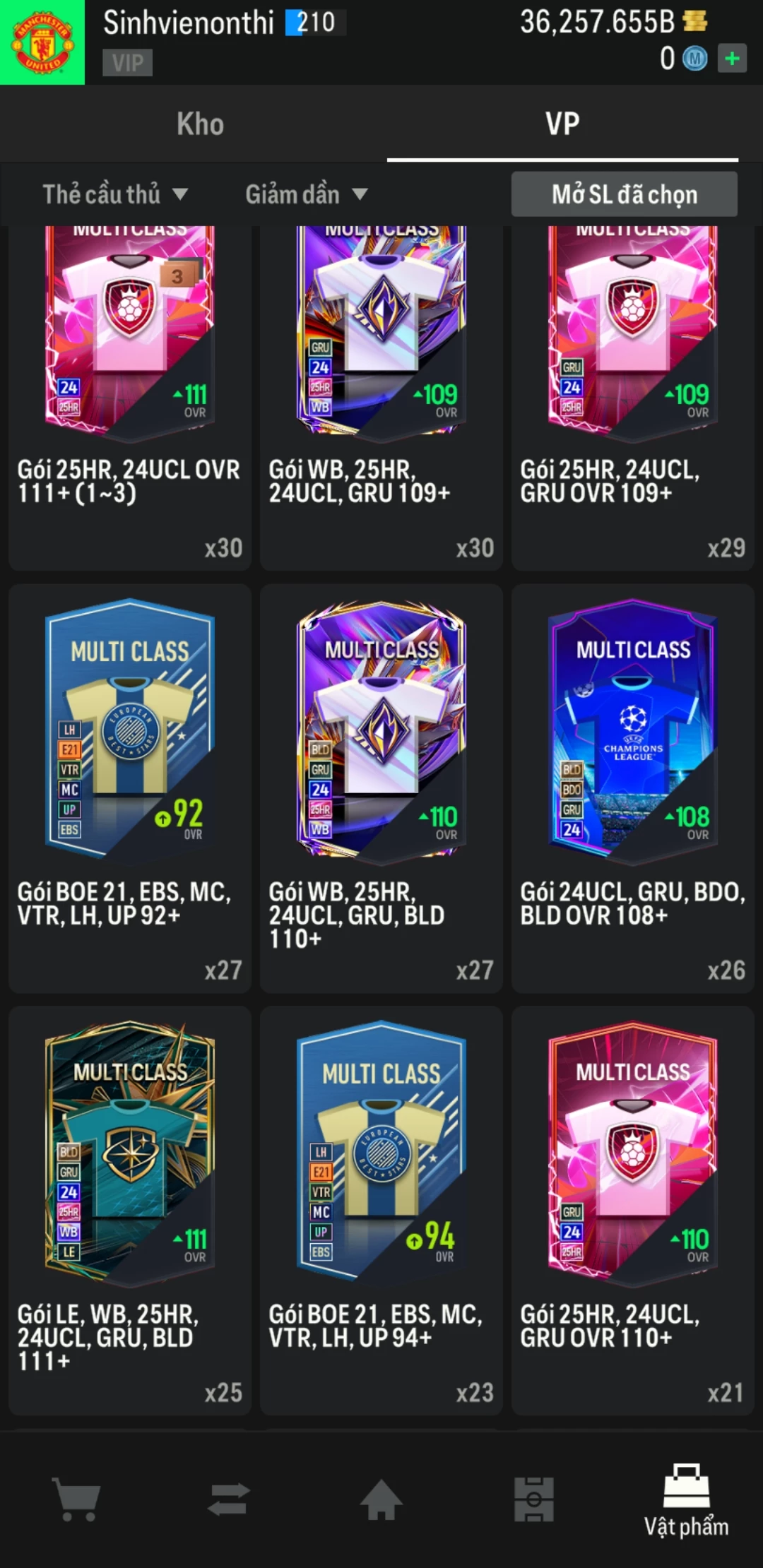
Task: Tap the gold coins stack icon
Action: tap(695, 21)
